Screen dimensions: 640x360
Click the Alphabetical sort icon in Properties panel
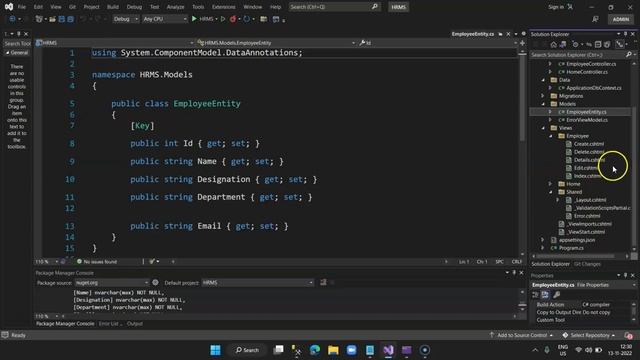(x=545, y=295)
